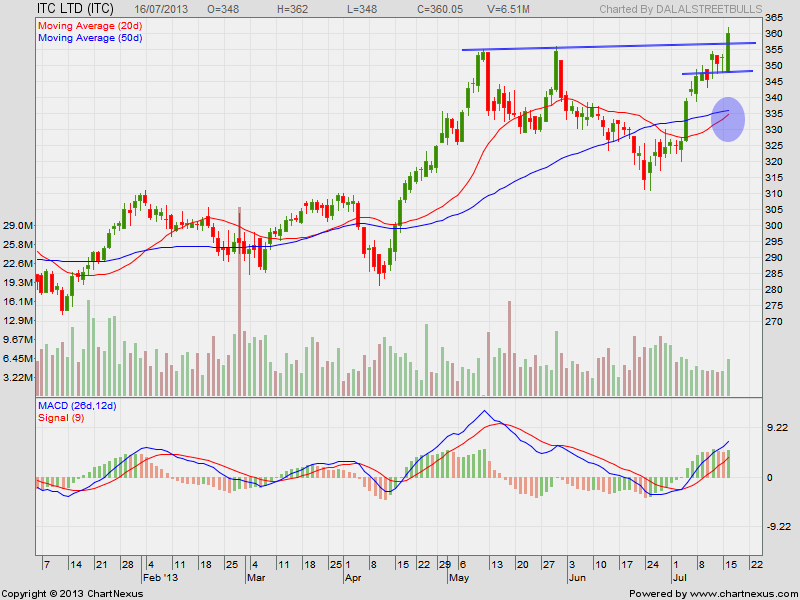This screenshot has width=800, height=600.
Task: Click the volume value V=6.51M
Action: (507, 9)
